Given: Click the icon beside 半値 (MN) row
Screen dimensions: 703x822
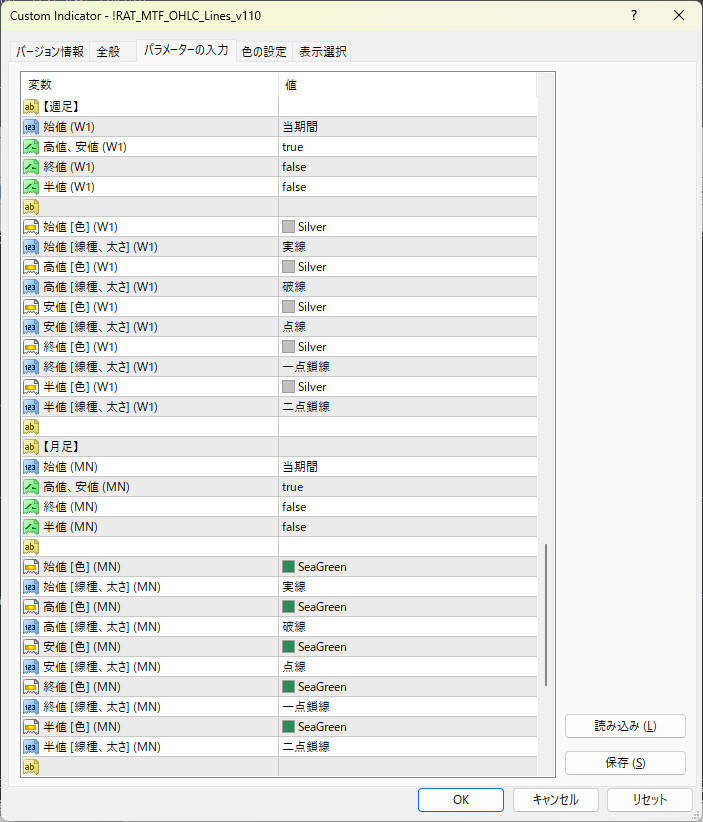Looking at the screenshot, I should point(31,527).
